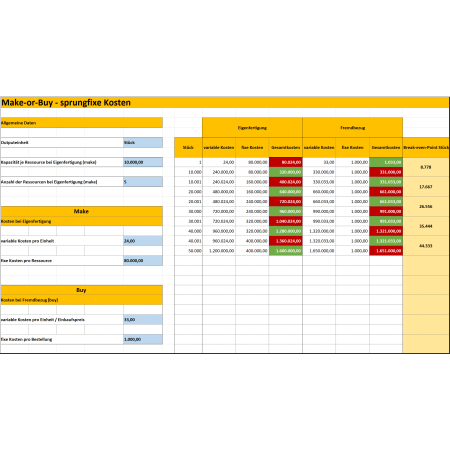Screen dimensions: 450x450
Task: Click the break-even value 44.333
Action: pos(426,246)
